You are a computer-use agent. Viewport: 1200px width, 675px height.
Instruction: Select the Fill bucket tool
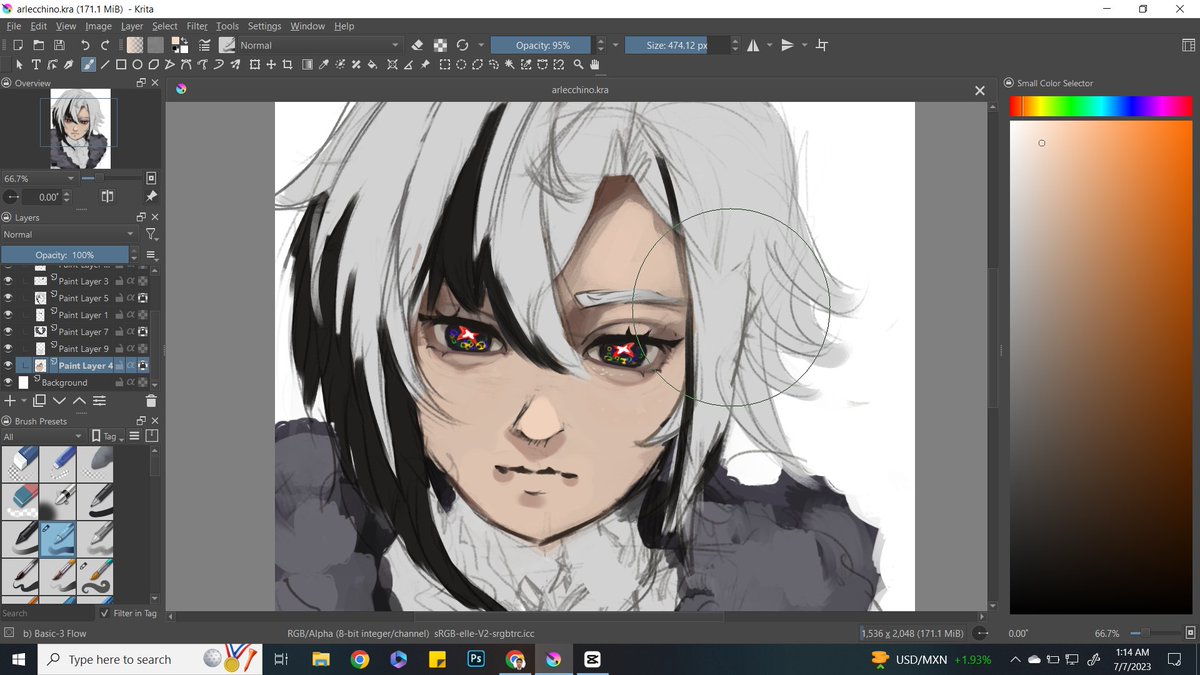pyautogui.click(x=372, y=65)
